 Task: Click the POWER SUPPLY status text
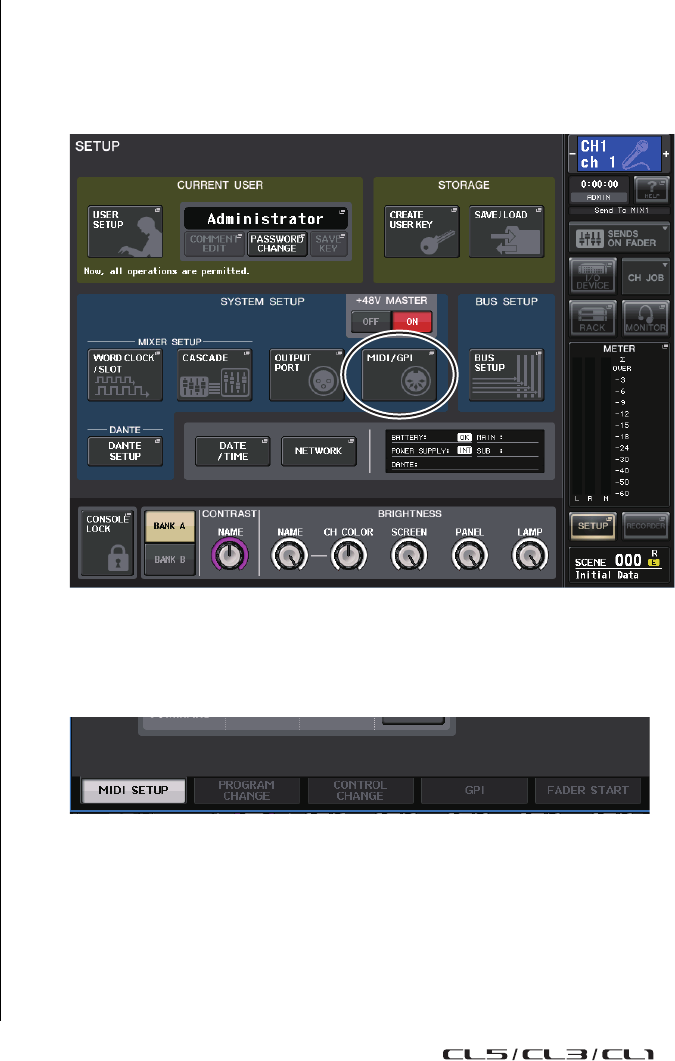[420, 451]
